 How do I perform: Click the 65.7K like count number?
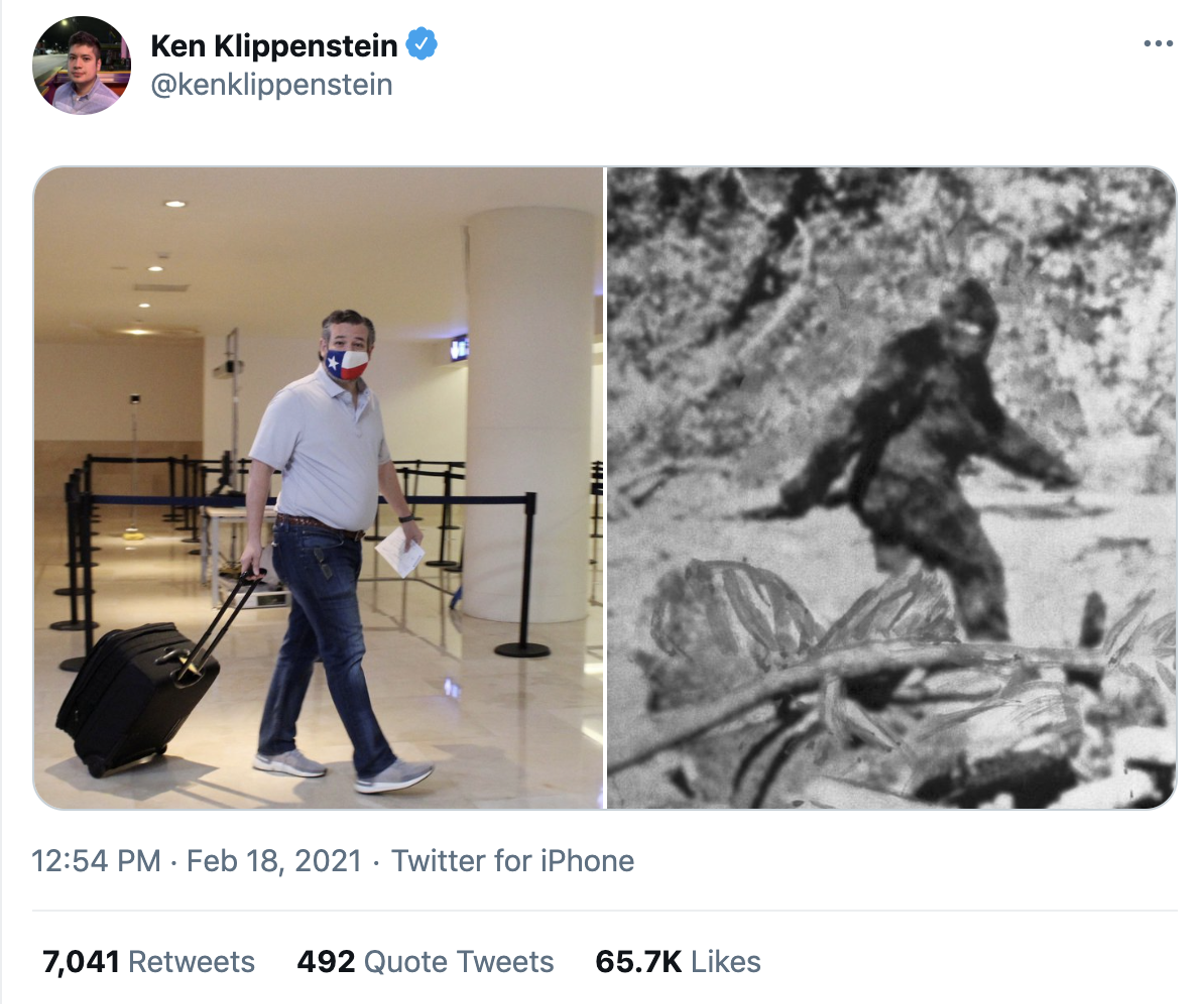[639, 962]
